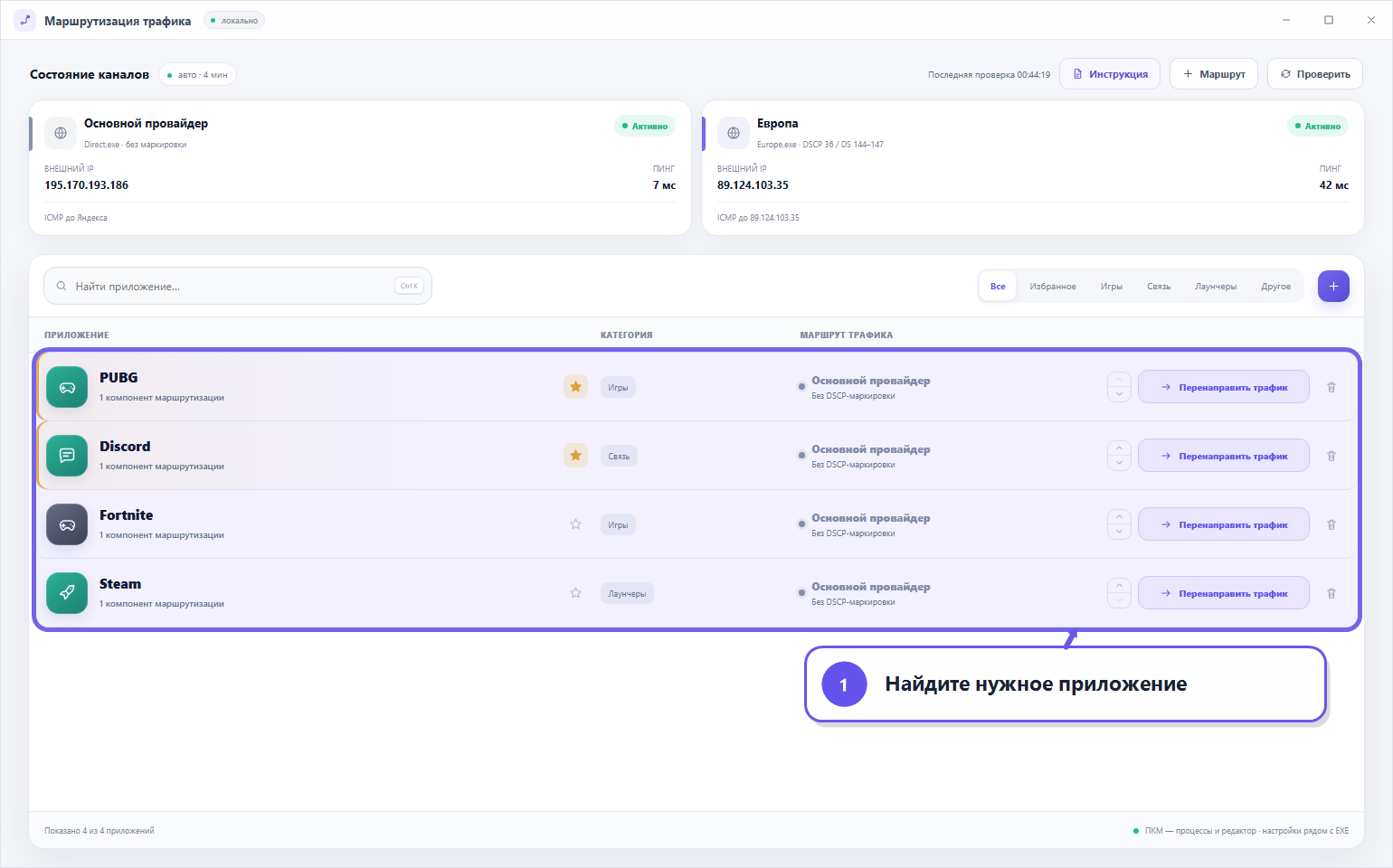Show the Лаунчеры filter tab
The width and height of the screenshot is (1393, 868).
[x=1216, y=287]
